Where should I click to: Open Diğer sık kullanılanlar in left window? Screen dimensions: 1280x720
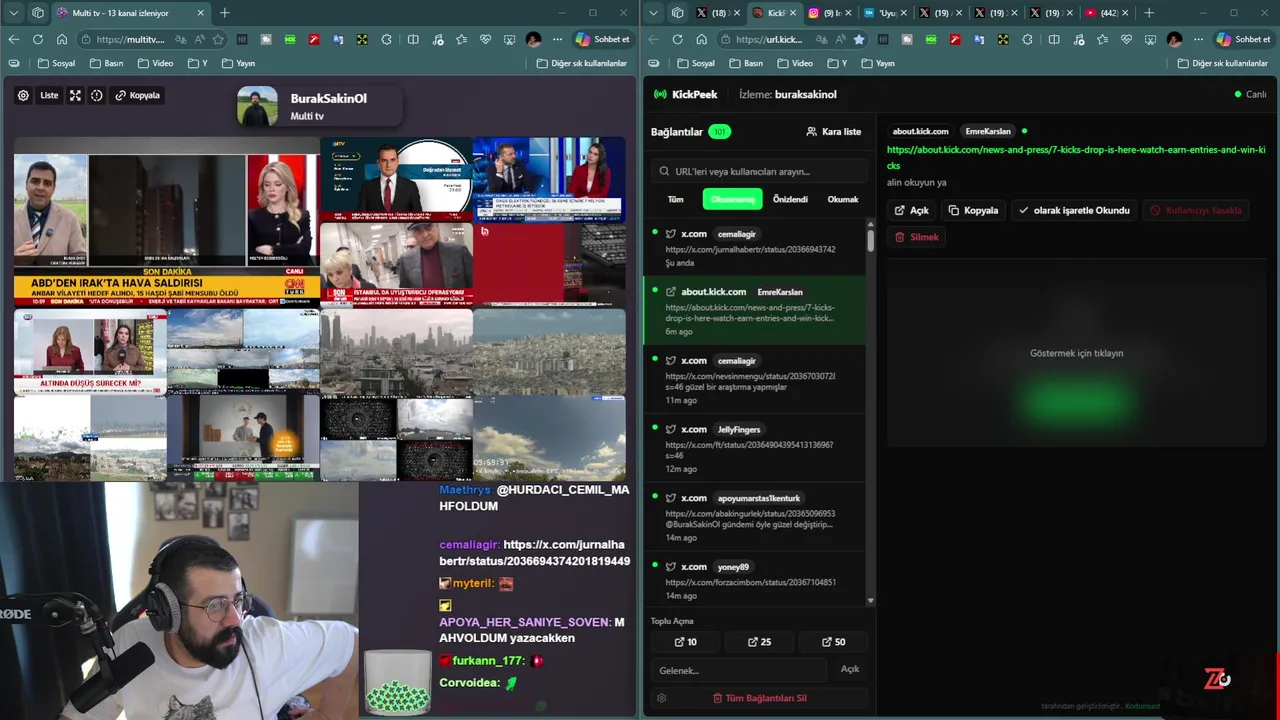pos(581,63)
